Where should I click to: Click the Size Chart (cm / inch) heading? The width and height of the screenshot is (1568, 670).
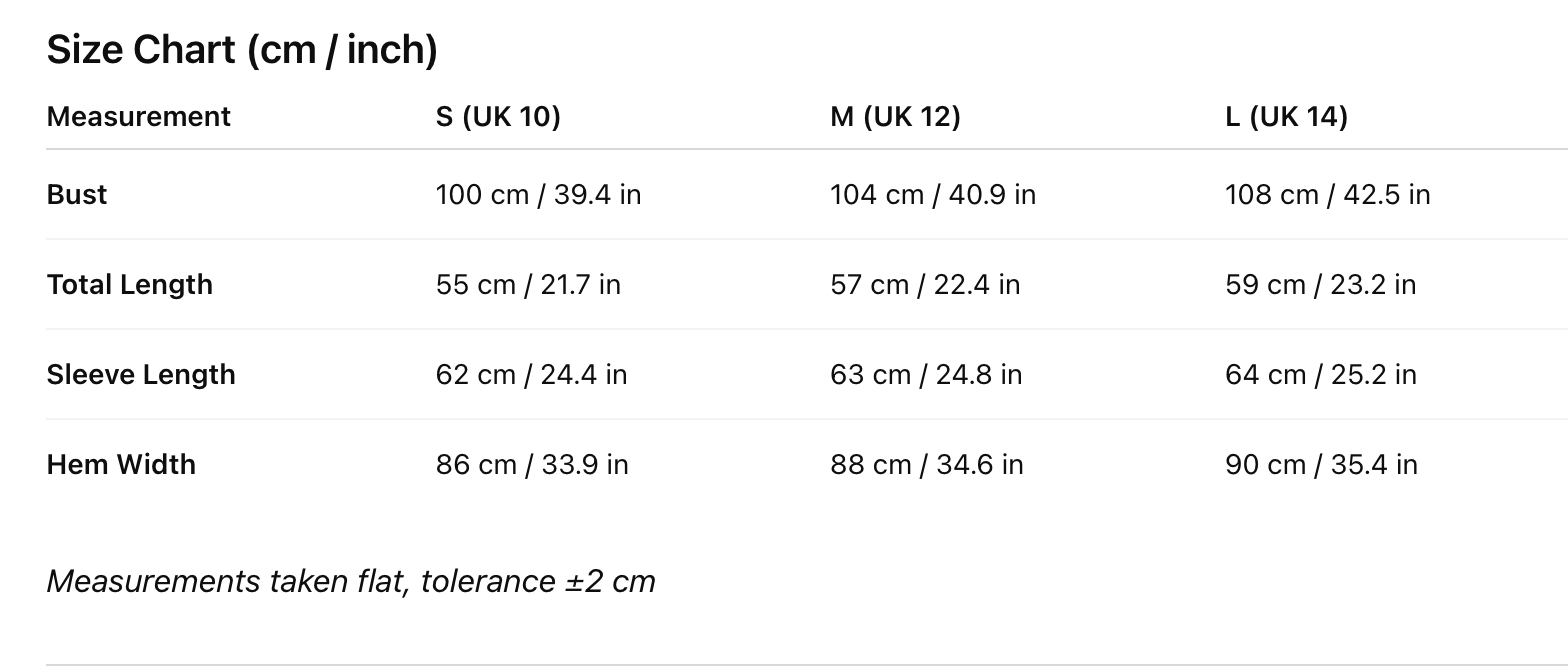(242, 50)
